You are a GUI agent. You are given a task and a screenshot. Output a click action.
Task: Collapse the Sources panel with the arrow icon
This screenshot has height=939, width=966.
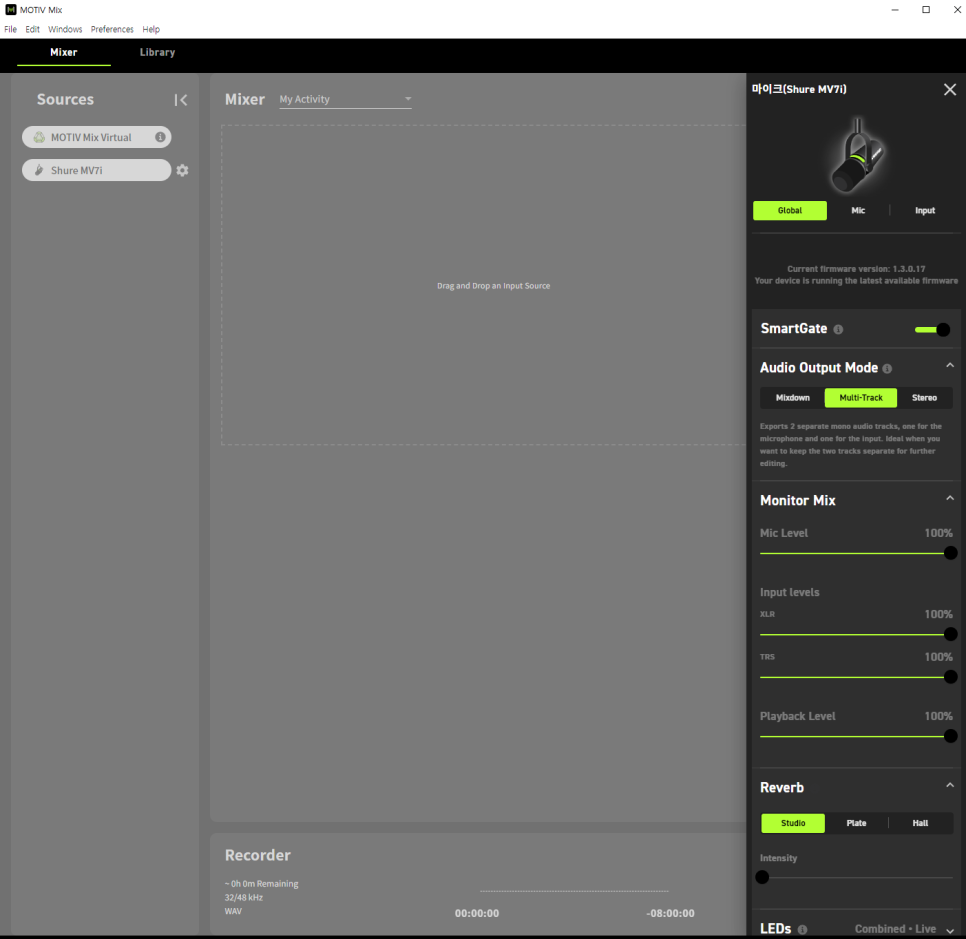click(181, 100)
